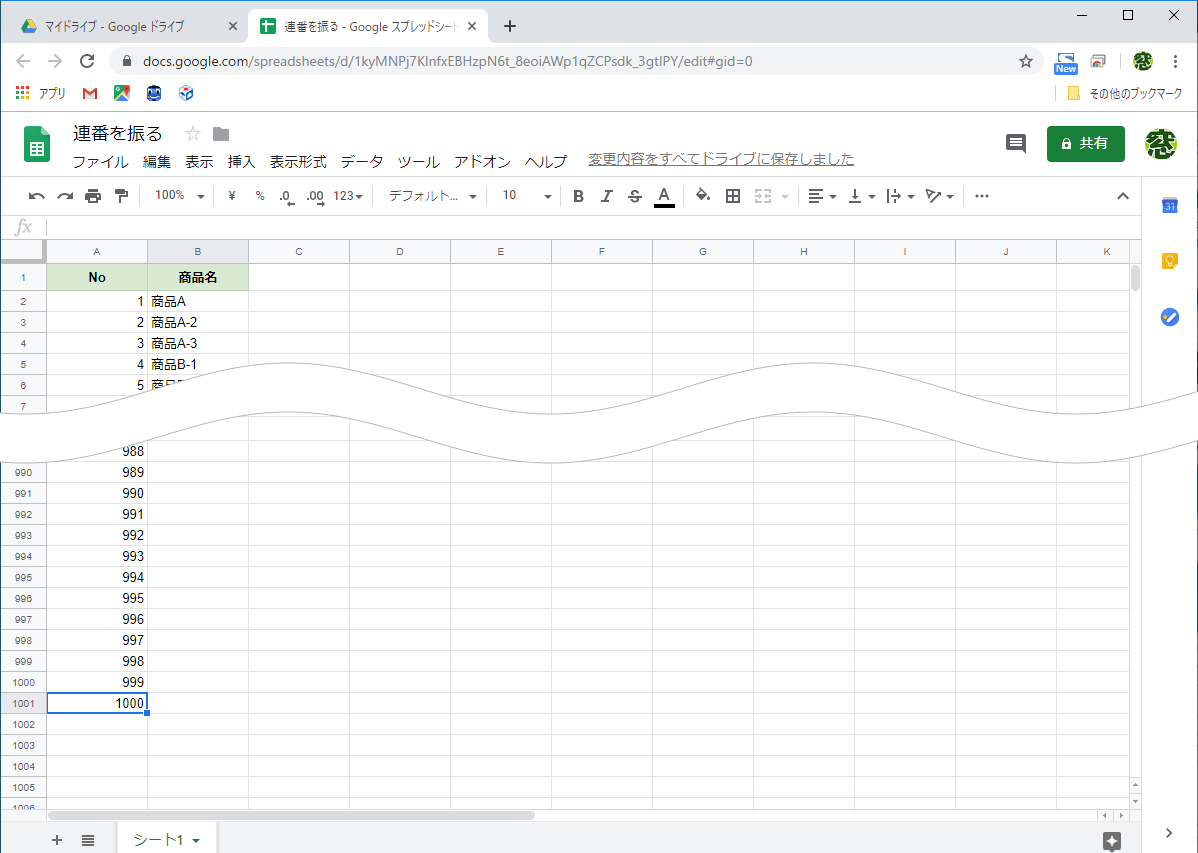Open the アドオン menu
1198x853 pixels.
click(x=482, y=162)
